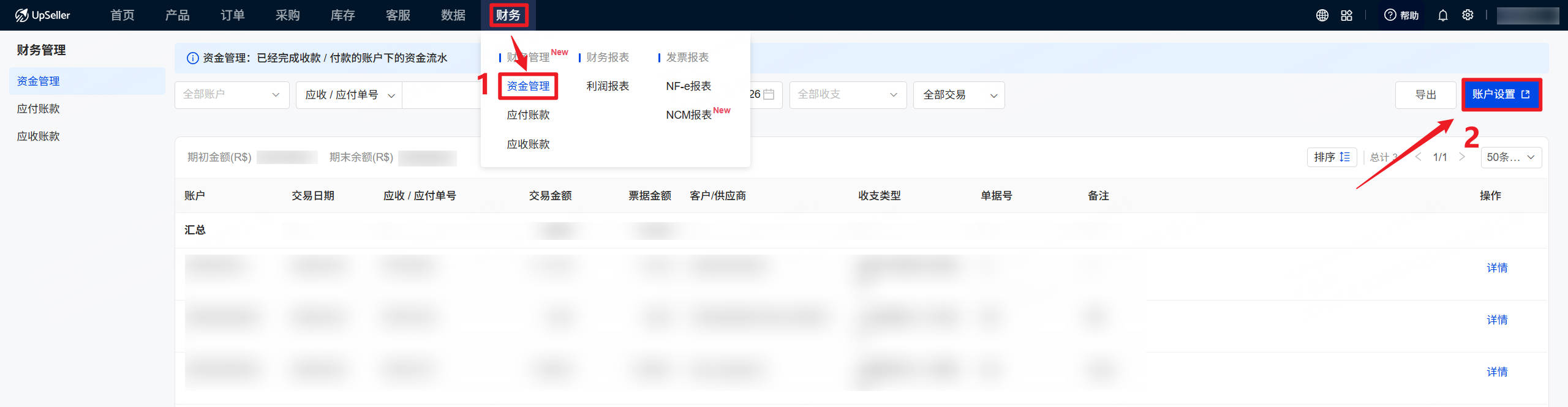Click the 操作 column header
The width and height of the screenshot is (1568, 407).
click(x=1490, y=196)
